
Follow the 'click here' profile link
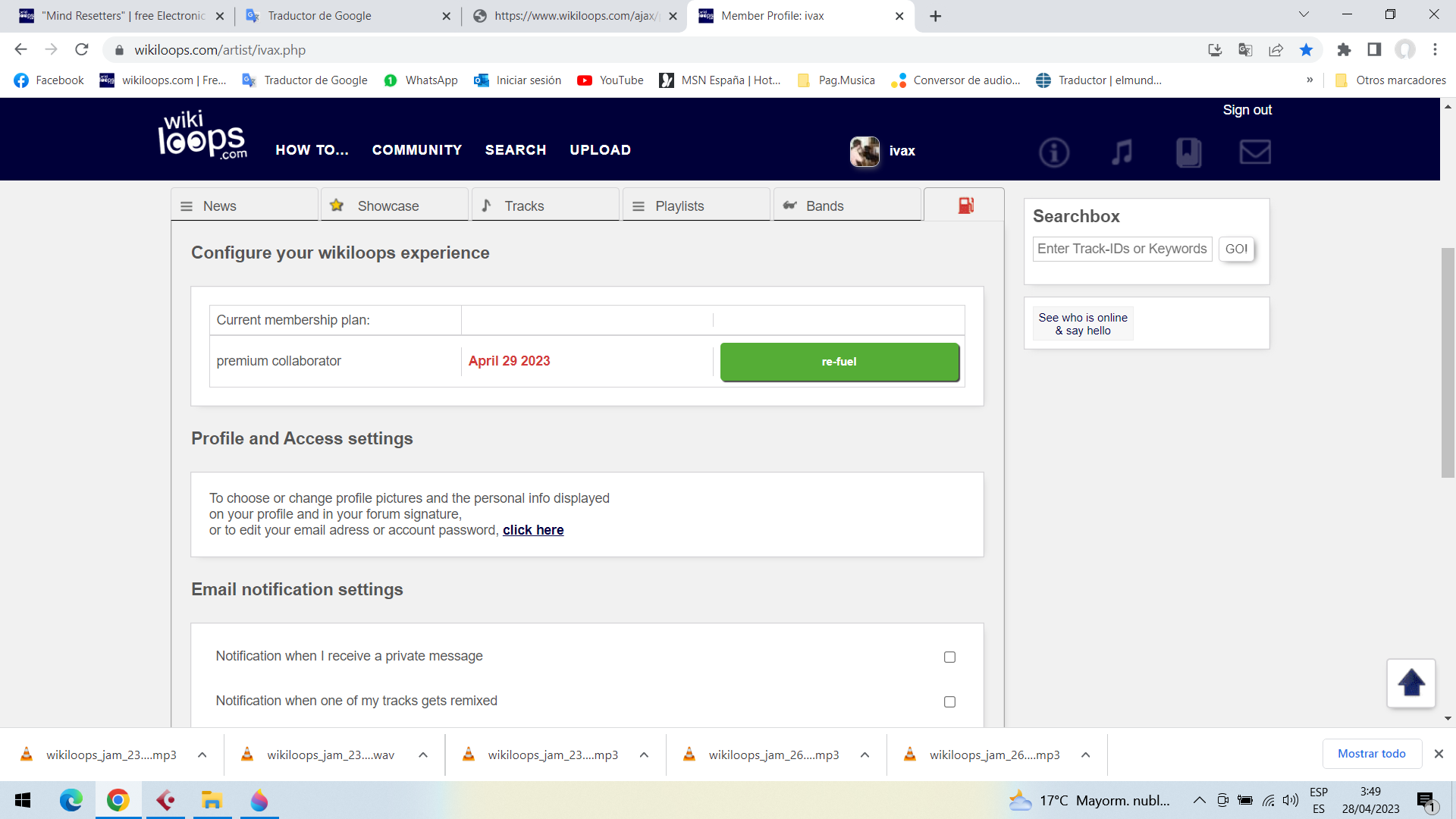[x=533, y=530]
